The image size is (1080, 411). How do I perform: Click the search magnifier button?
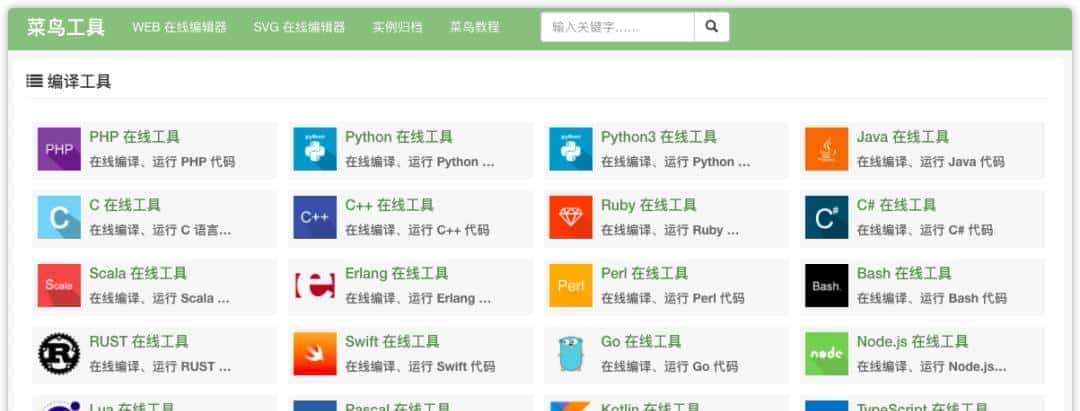712,27
